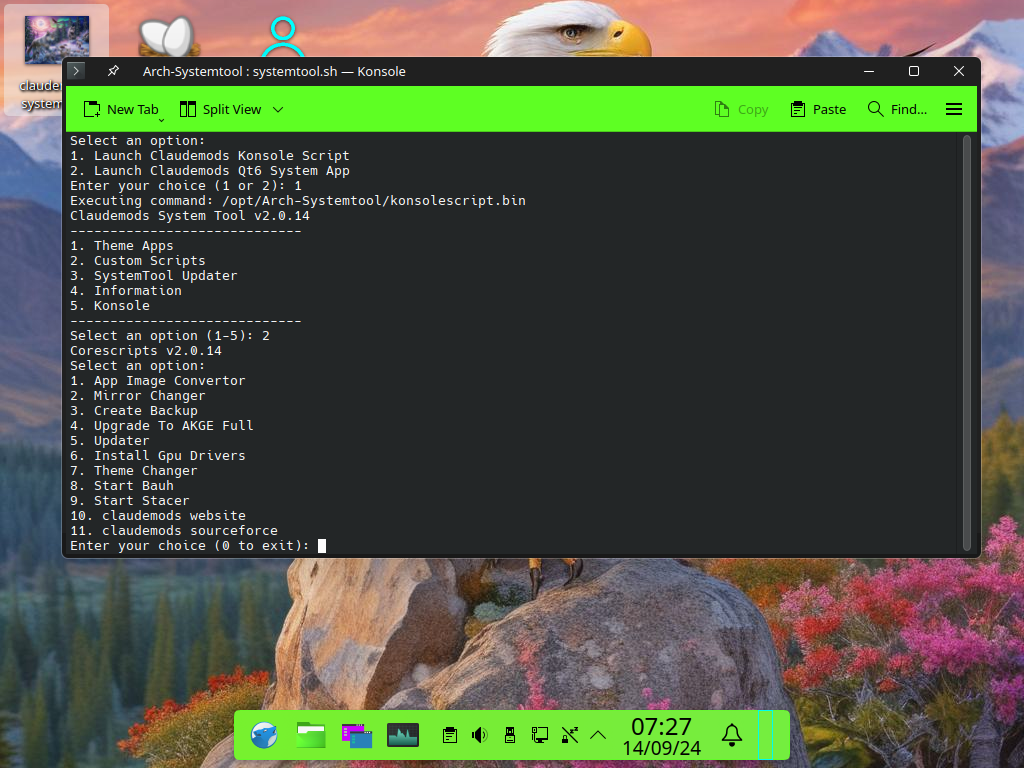Viewport: 1024px width, 768px height.
Task: Click the Split View button
Action: point(220,110)
